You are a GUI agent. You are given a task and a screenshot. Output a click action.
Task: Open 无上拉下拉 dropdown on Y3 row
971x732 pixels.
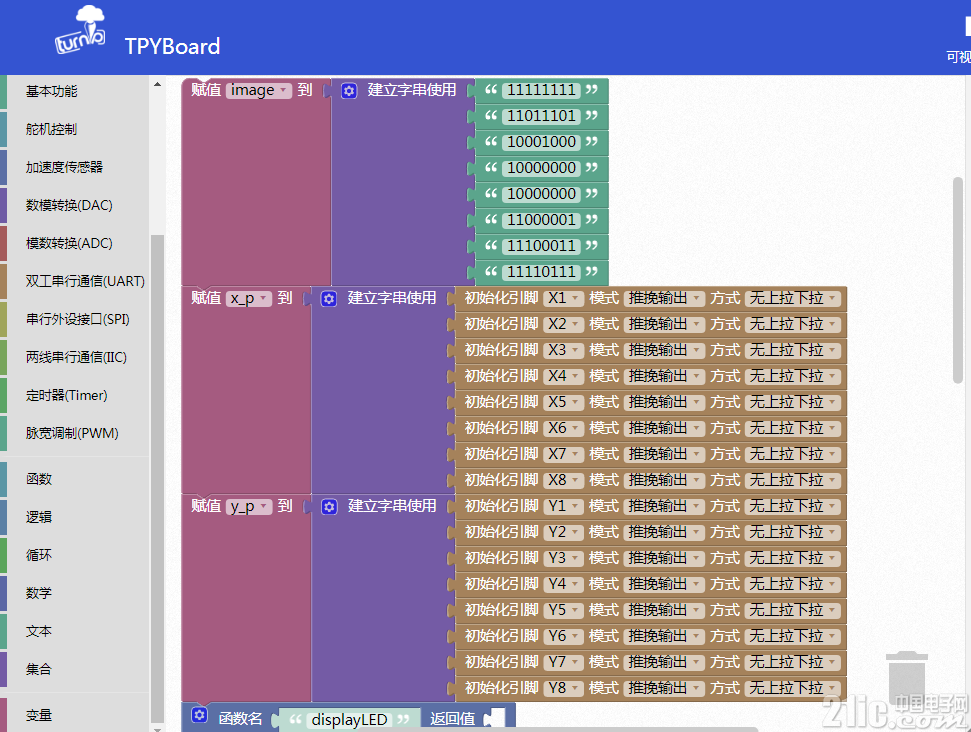793,559
